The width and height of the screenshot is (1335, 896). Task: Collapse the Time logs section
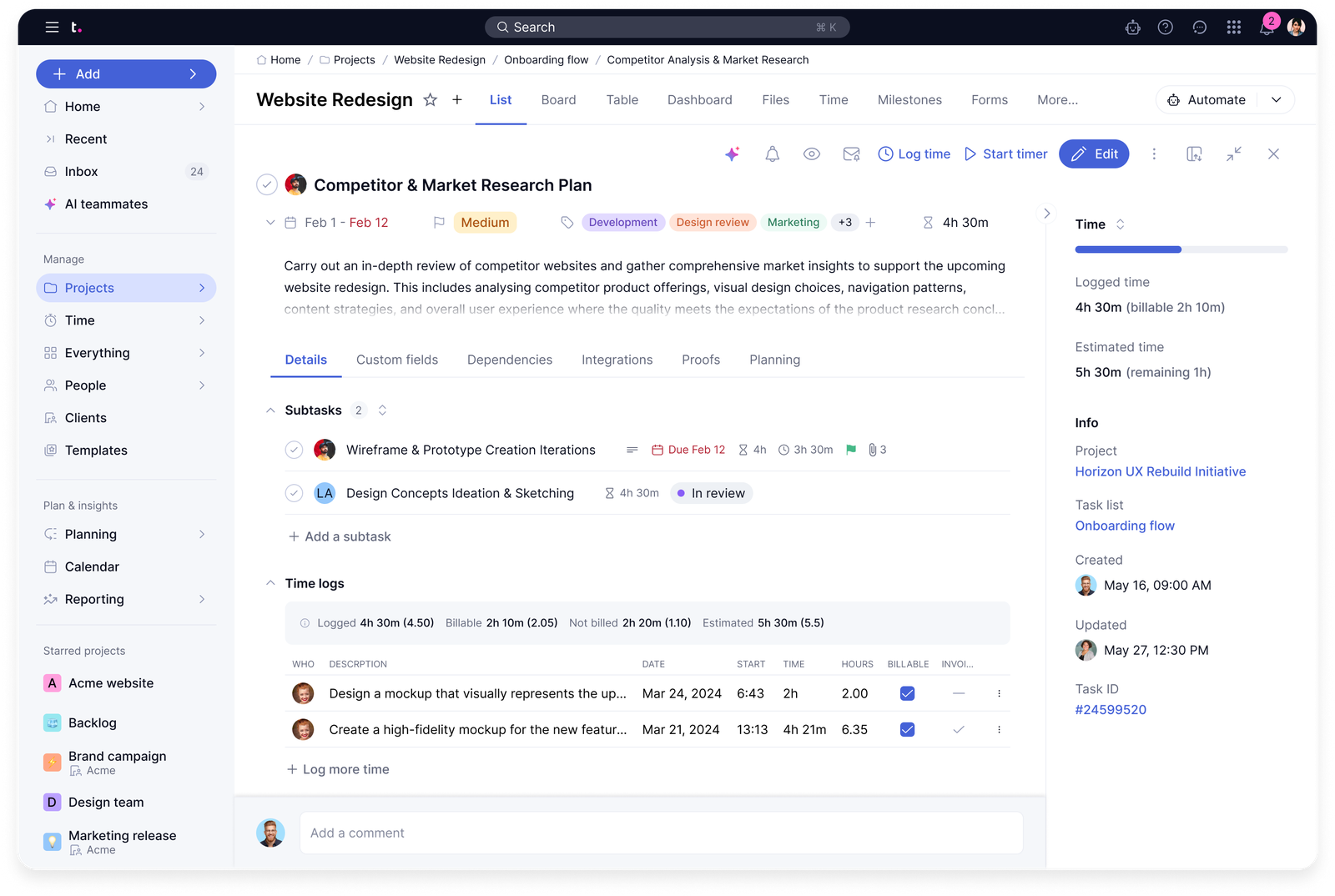(x=270, y=584)
